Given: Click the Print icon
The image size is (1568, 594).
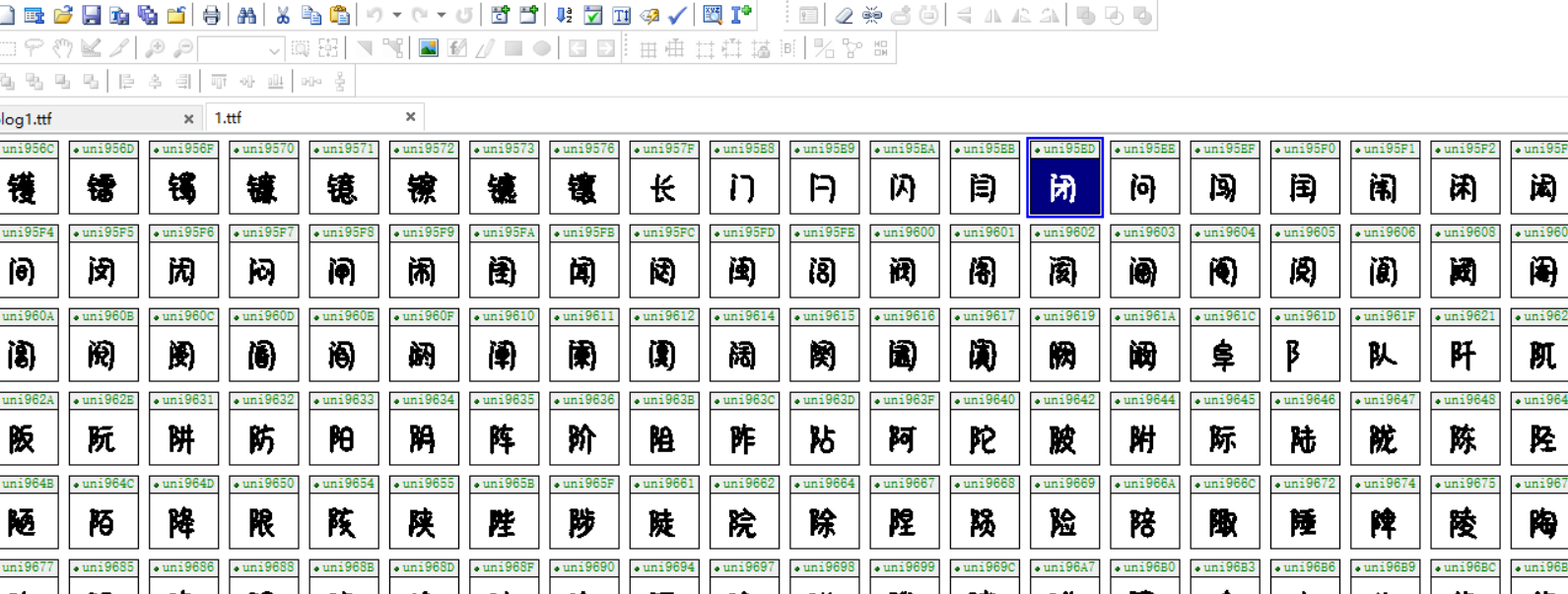Looking at the screenshot, I should [211, 15].
